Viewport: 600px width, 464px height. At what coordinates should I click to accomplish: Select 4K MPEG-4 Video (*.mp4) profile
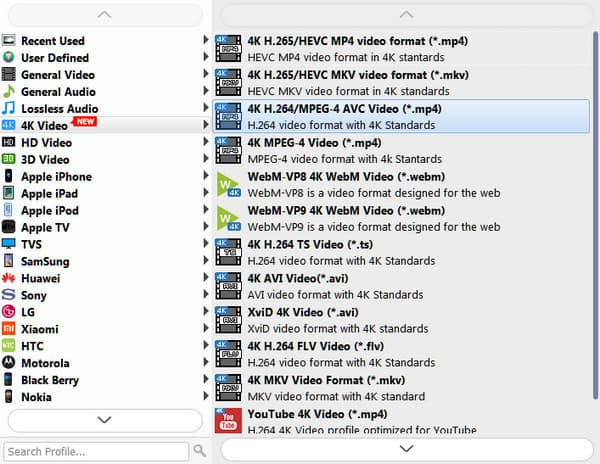(x=401, y=150)
